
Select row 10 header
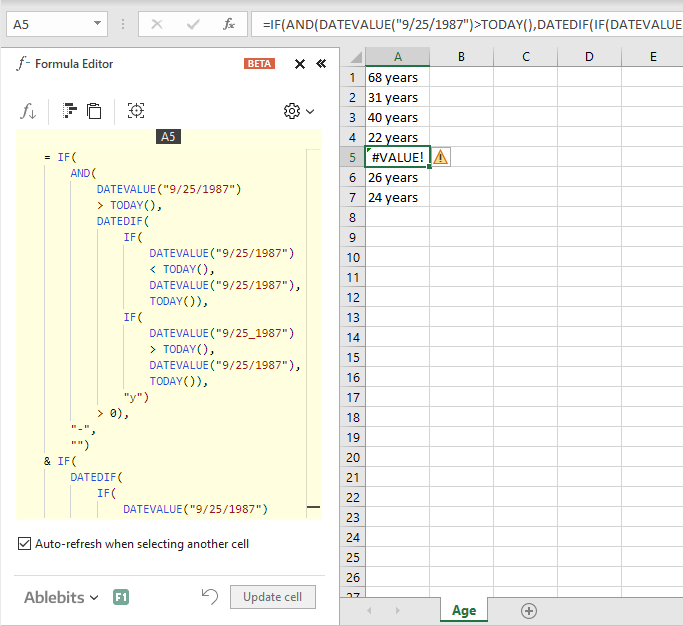[x=352, y=257]
